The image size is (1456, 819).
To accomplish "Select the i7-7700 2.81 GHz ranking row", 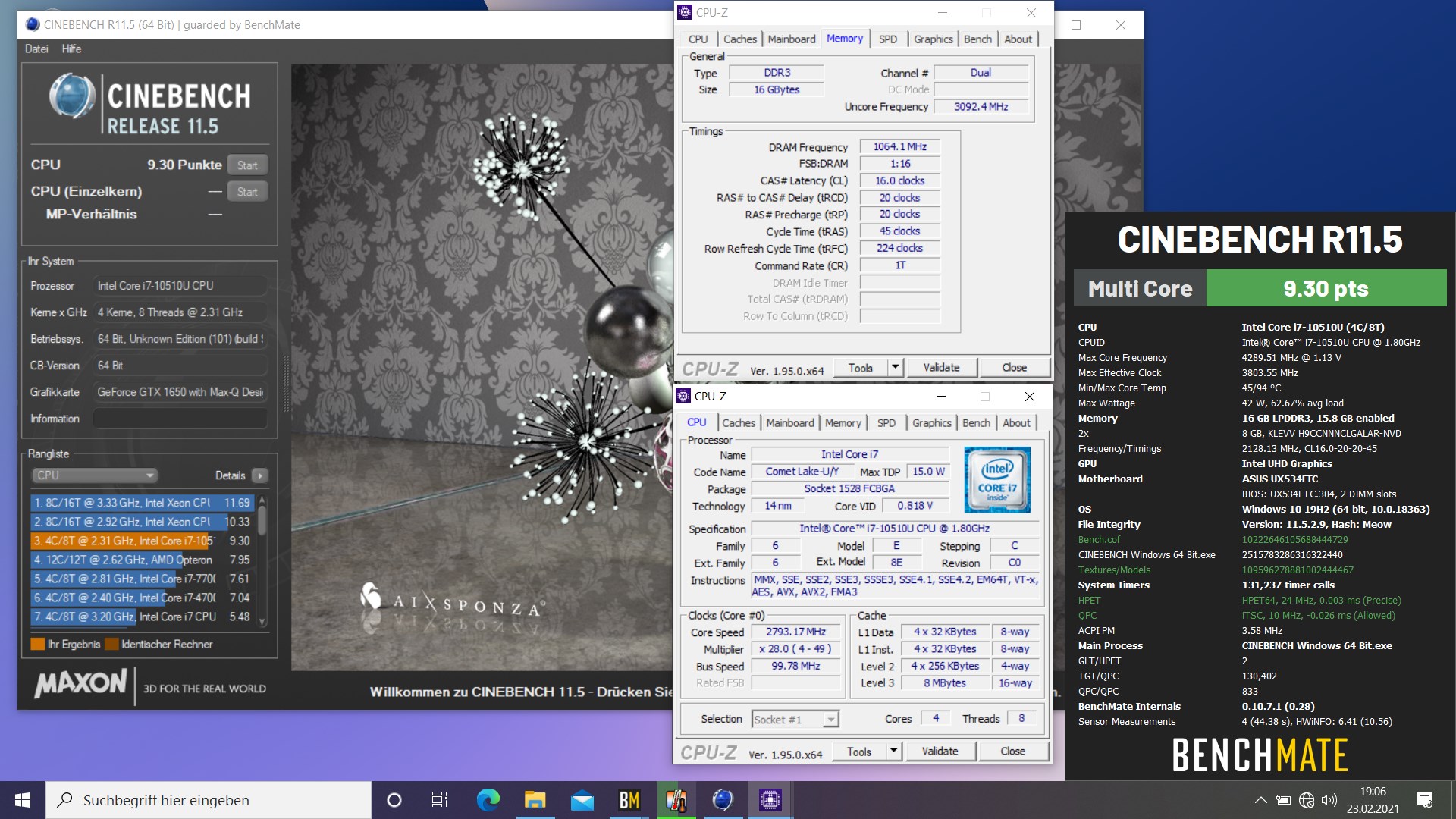I will 142,579.
